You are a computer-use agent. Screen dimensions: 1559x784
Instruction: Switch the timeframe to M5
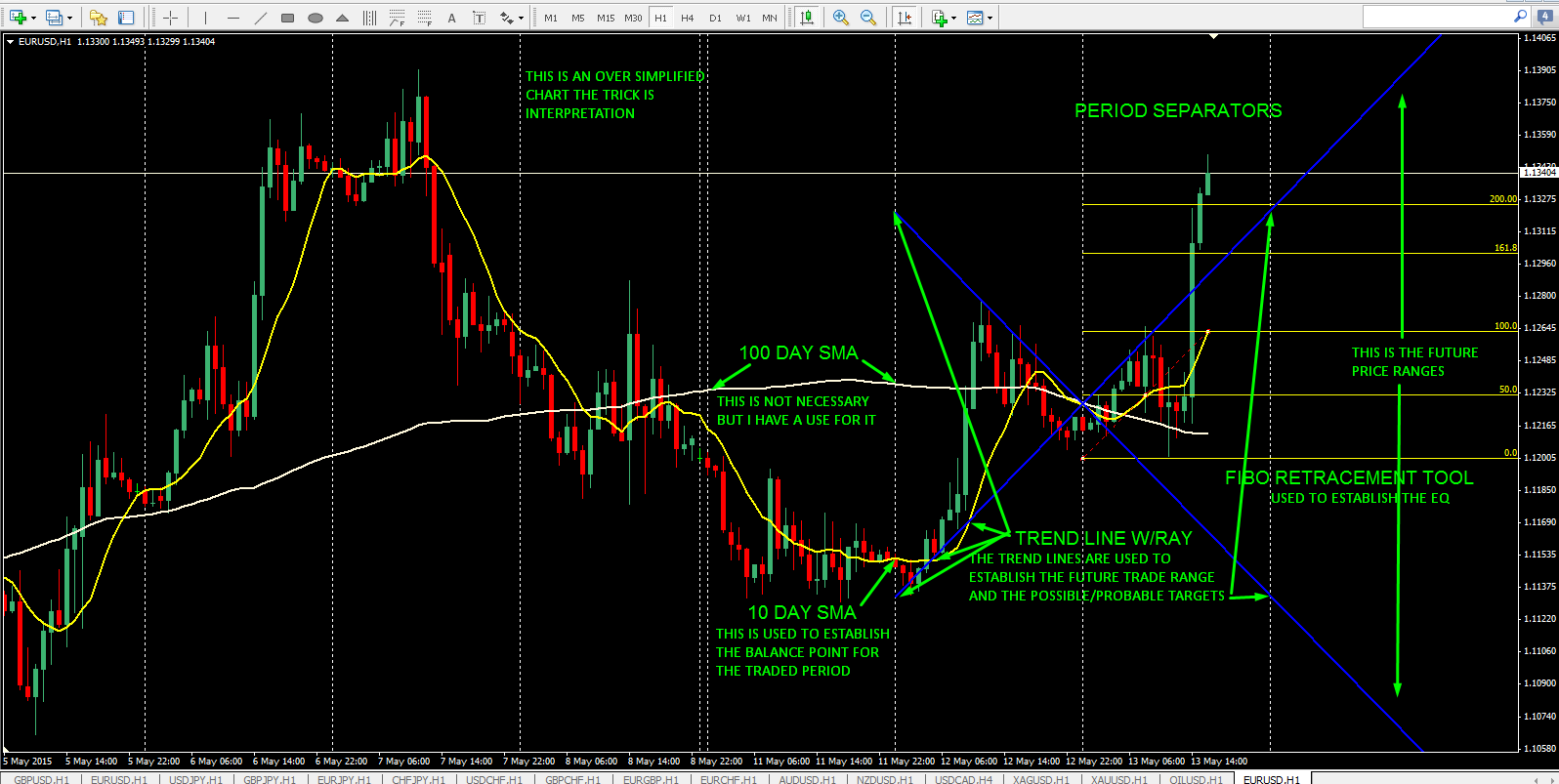578,18
